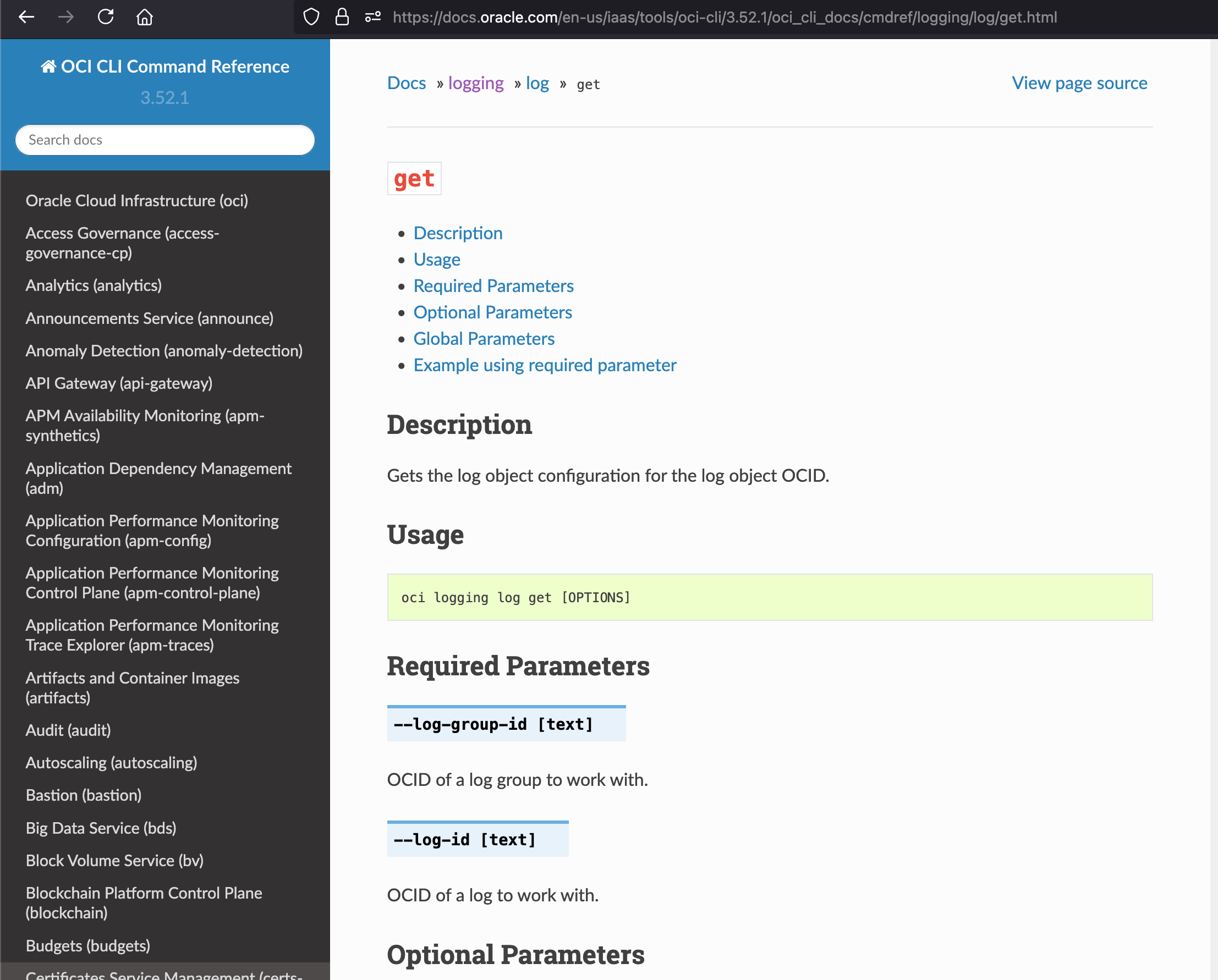Viewport: 1218px width, 980px height.
Task: Click 'Gets the log object configuration' sentence
Action: [x=608, y=476]
